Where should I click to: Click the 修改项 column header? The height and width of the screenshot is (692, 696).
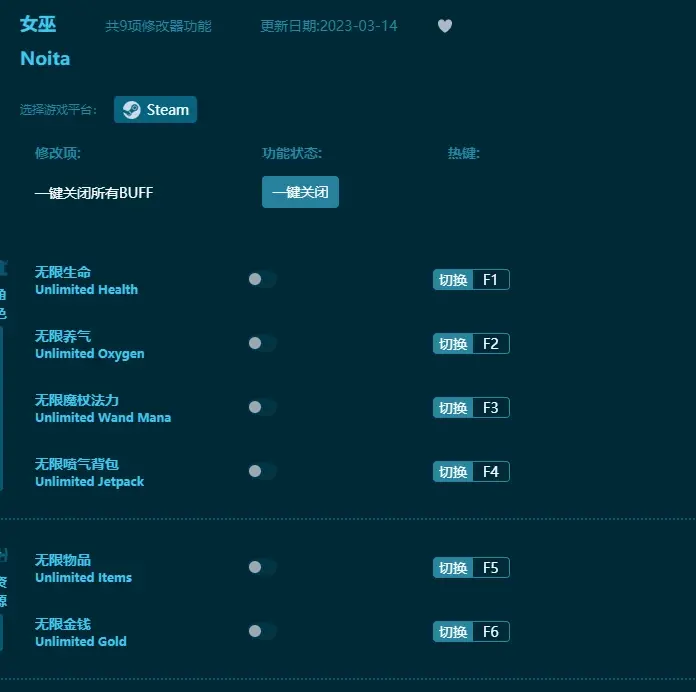(x=58, y=153)
